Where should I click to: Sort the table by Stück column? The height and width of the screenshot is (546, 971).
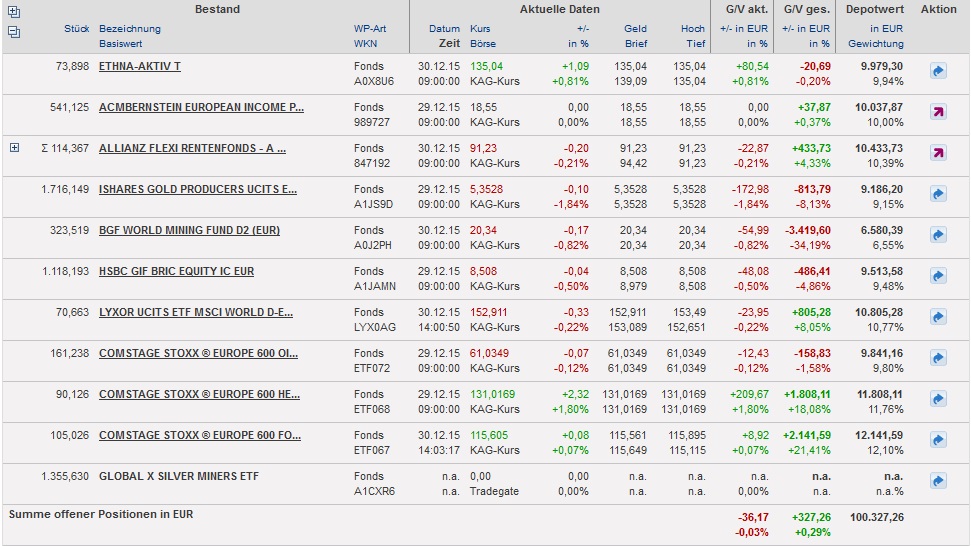(x=77, y=29)
